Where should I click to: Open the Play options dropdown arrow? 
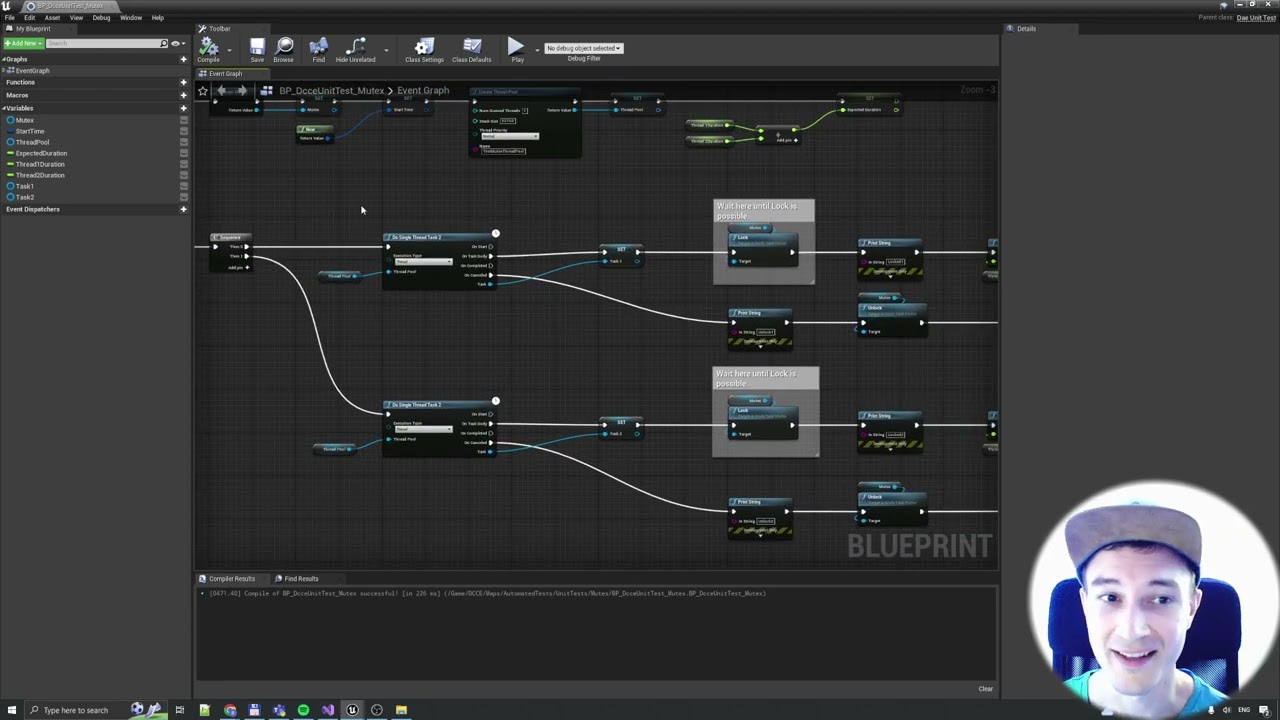[x=536, y=49]
